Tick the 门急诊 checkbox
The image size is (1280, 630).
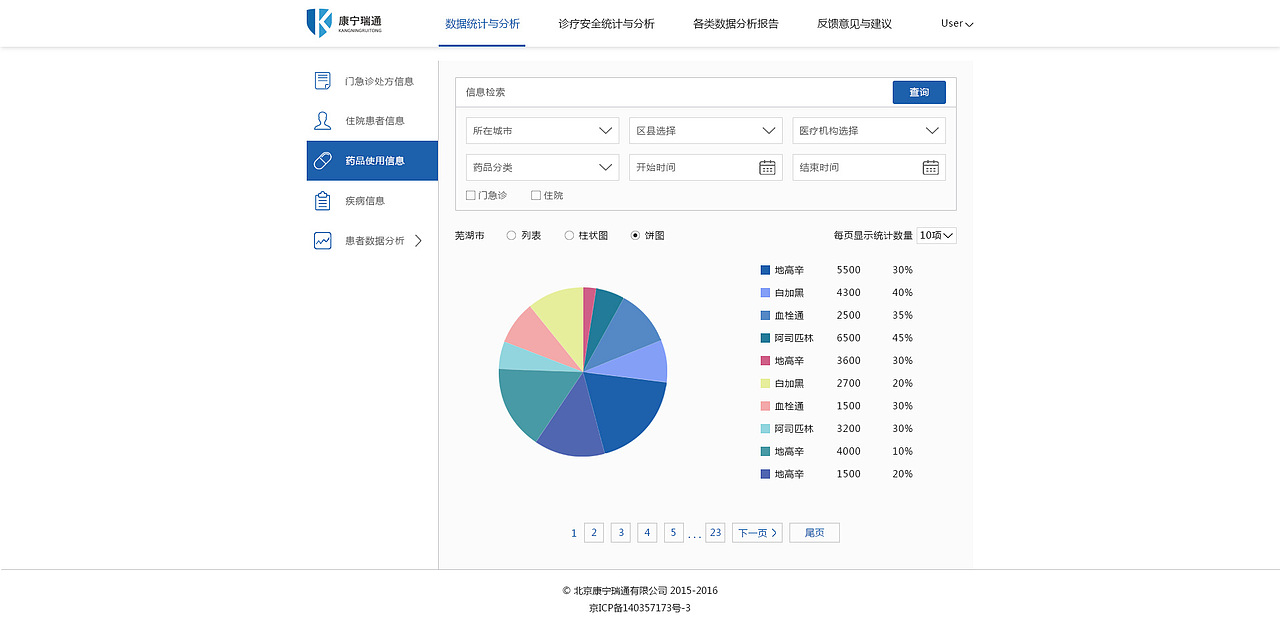(x=471, y=196)
